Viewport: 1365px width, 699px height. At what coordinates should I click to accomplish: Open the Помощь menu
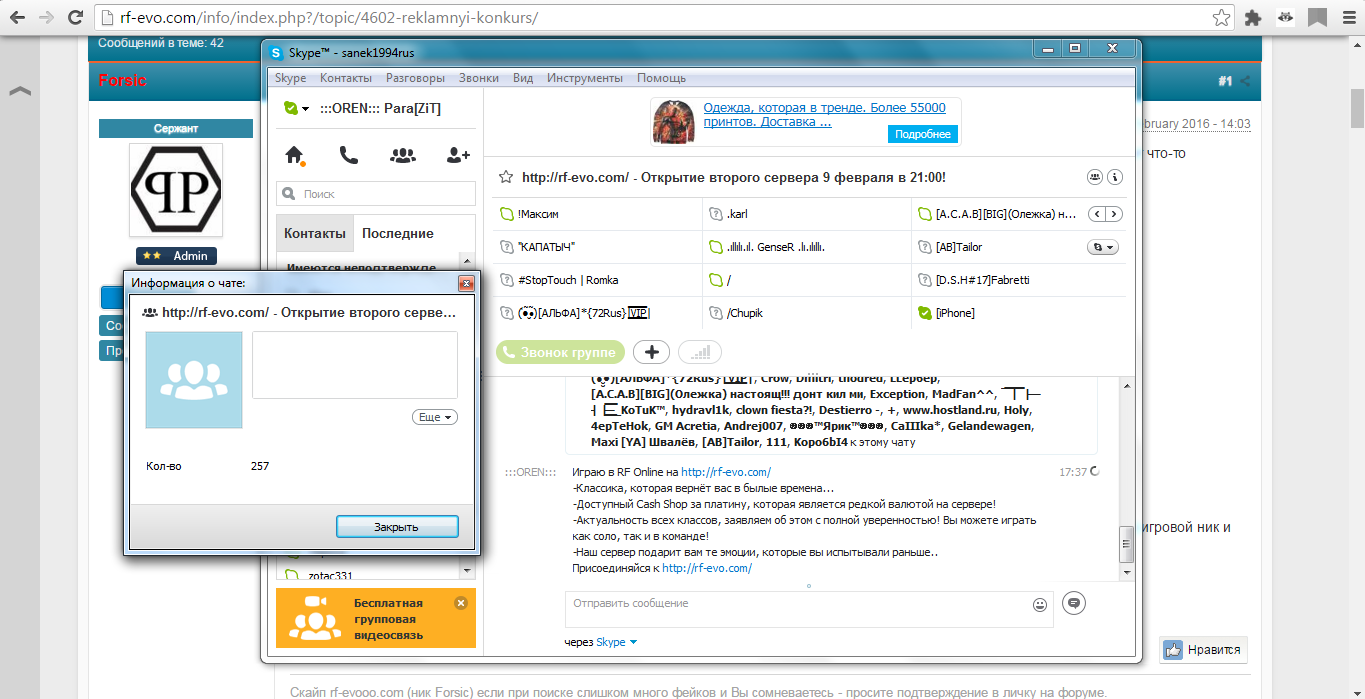click(662, 78)
